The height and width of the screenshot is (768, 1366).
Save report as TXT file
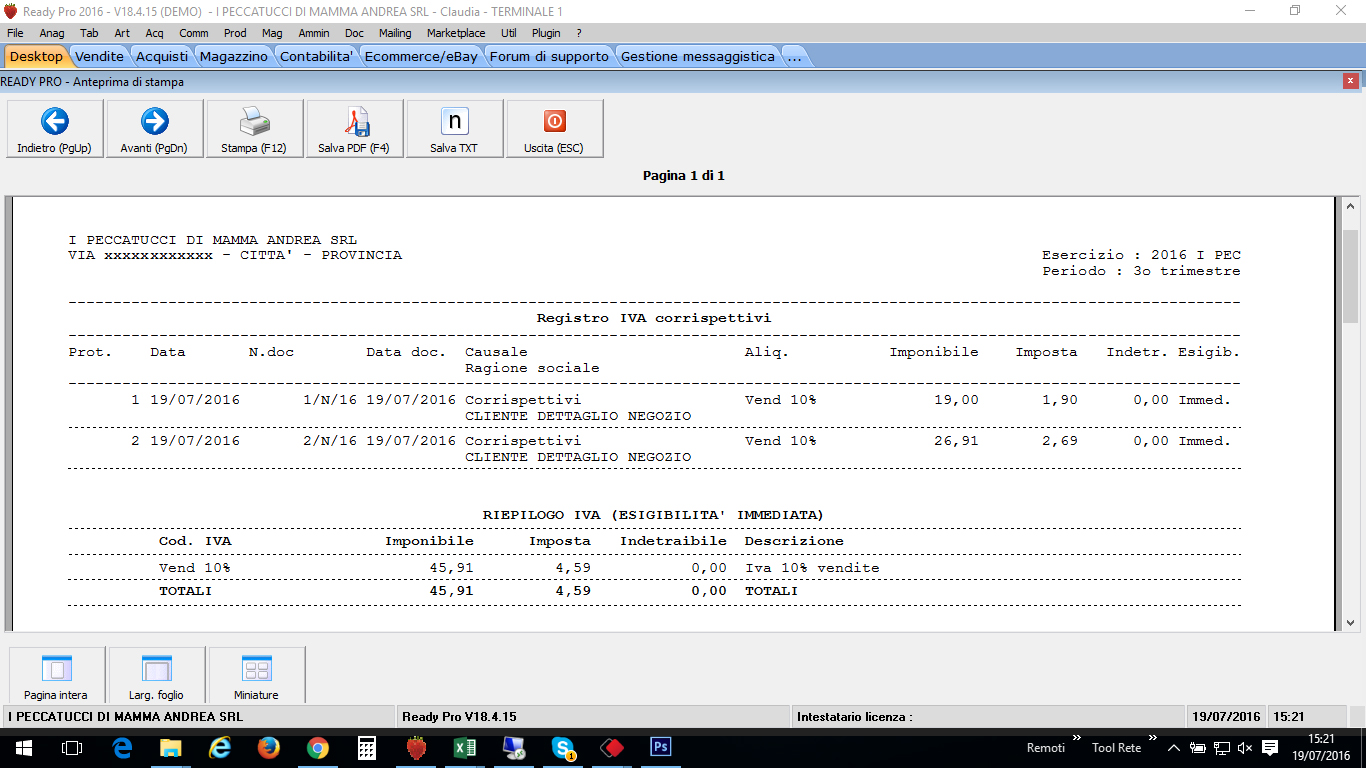pos(454,128)
